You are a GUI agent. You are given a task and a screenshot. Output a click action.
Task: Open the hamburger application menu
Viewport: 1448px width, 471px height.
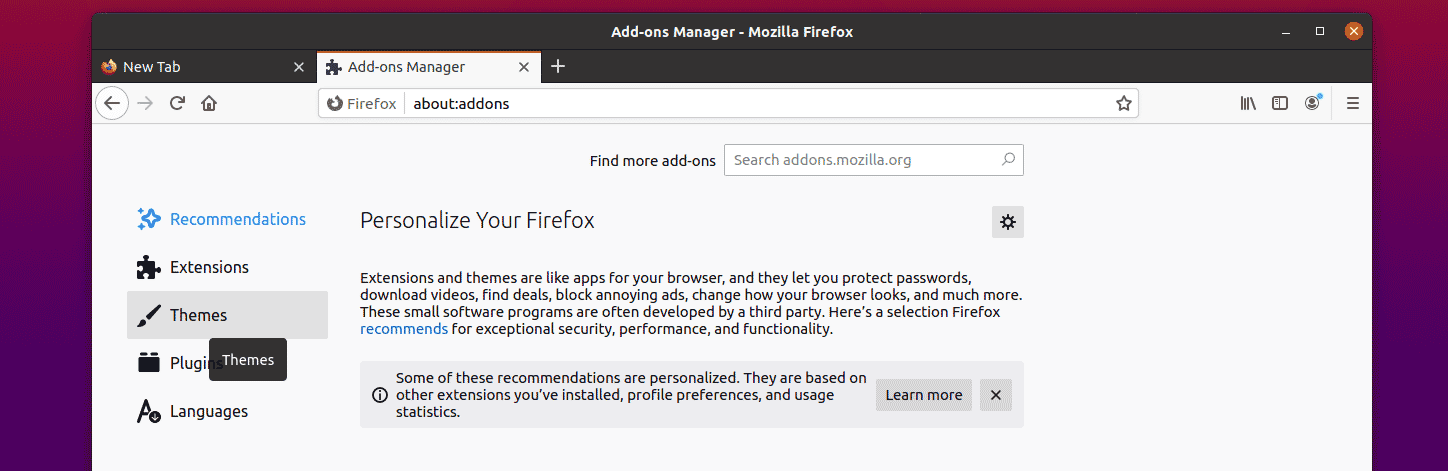click(1353, 103)
